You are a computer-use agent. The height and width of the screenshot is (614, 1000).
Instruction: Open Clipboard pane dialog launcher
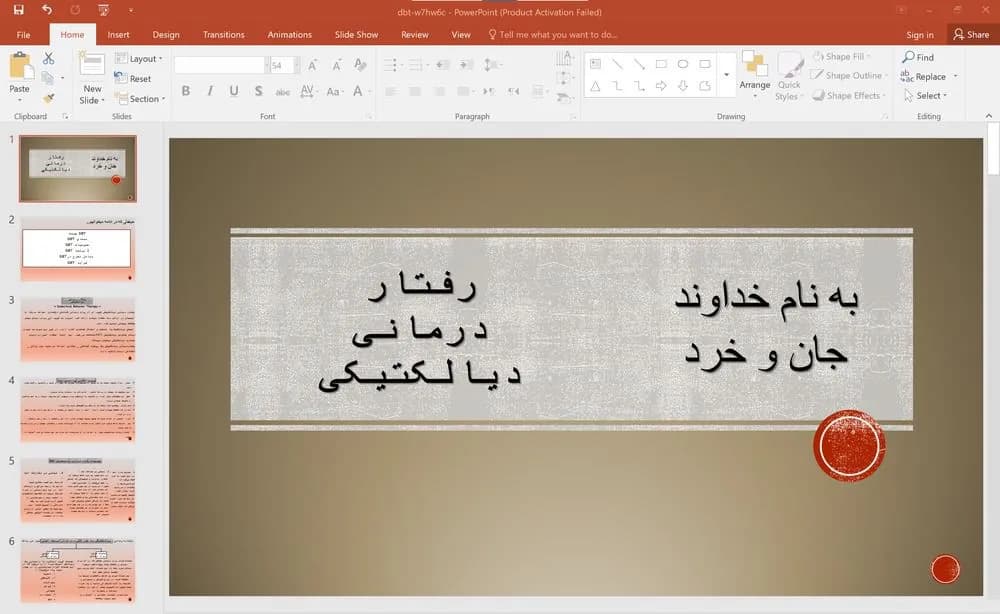click(65, 116)
